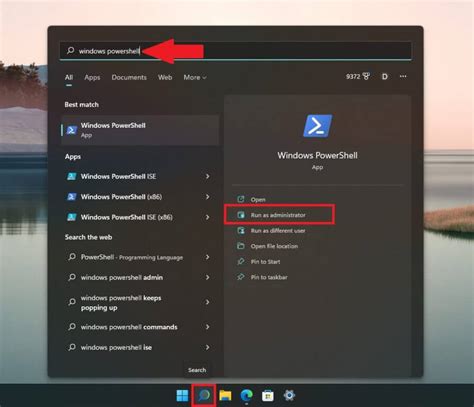The width and height of the screenshot is (474, 407).
Task: Click the Windows PowerShell best match icon
Action: pyautogui.click(x=72, y=130)
